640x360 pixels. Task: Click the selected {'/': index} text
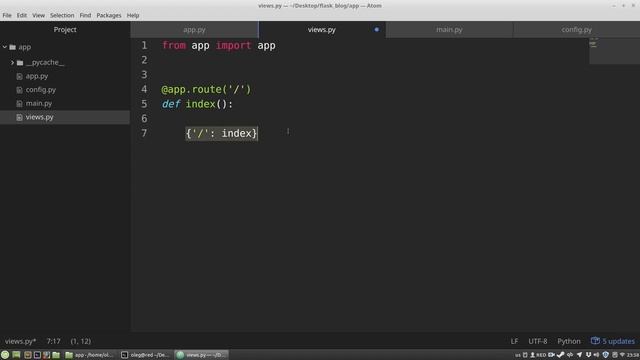[x=222, y=133]
